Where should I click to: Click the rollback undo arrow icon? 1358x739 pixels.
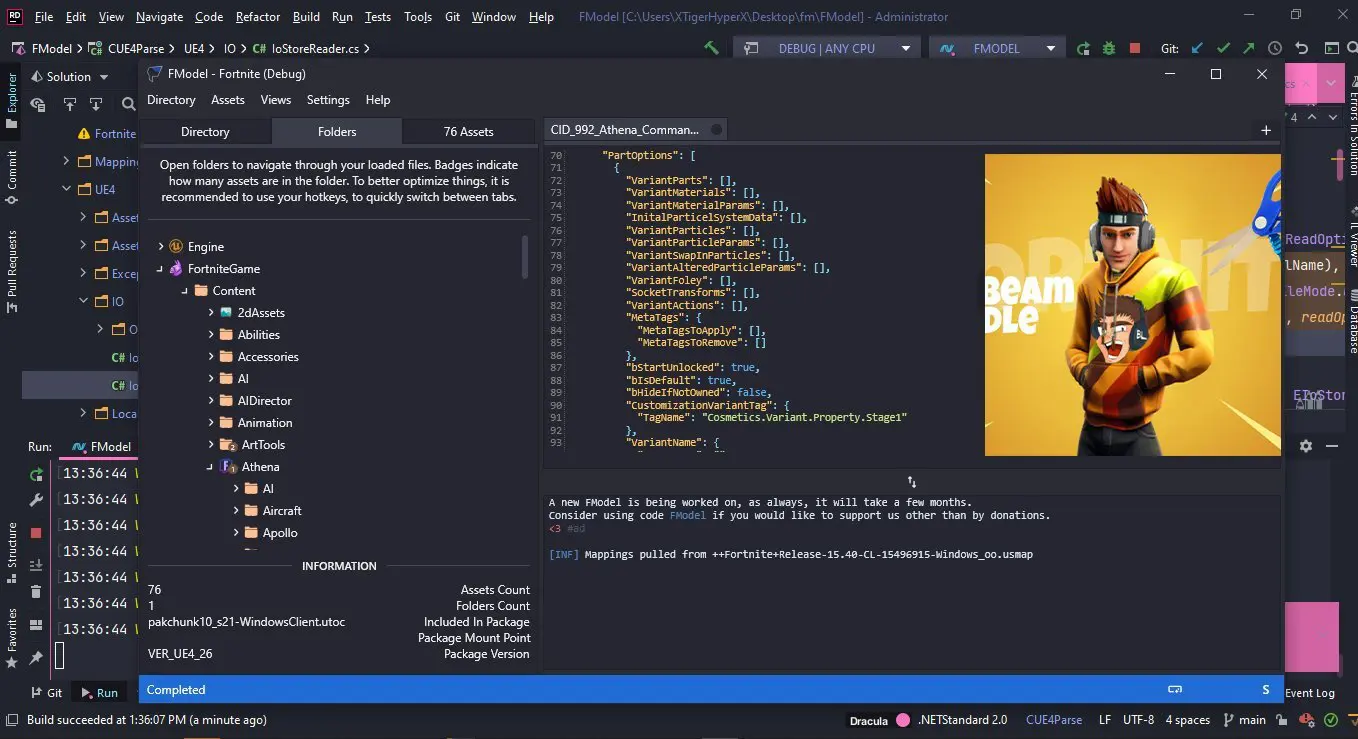point(1301,48)
